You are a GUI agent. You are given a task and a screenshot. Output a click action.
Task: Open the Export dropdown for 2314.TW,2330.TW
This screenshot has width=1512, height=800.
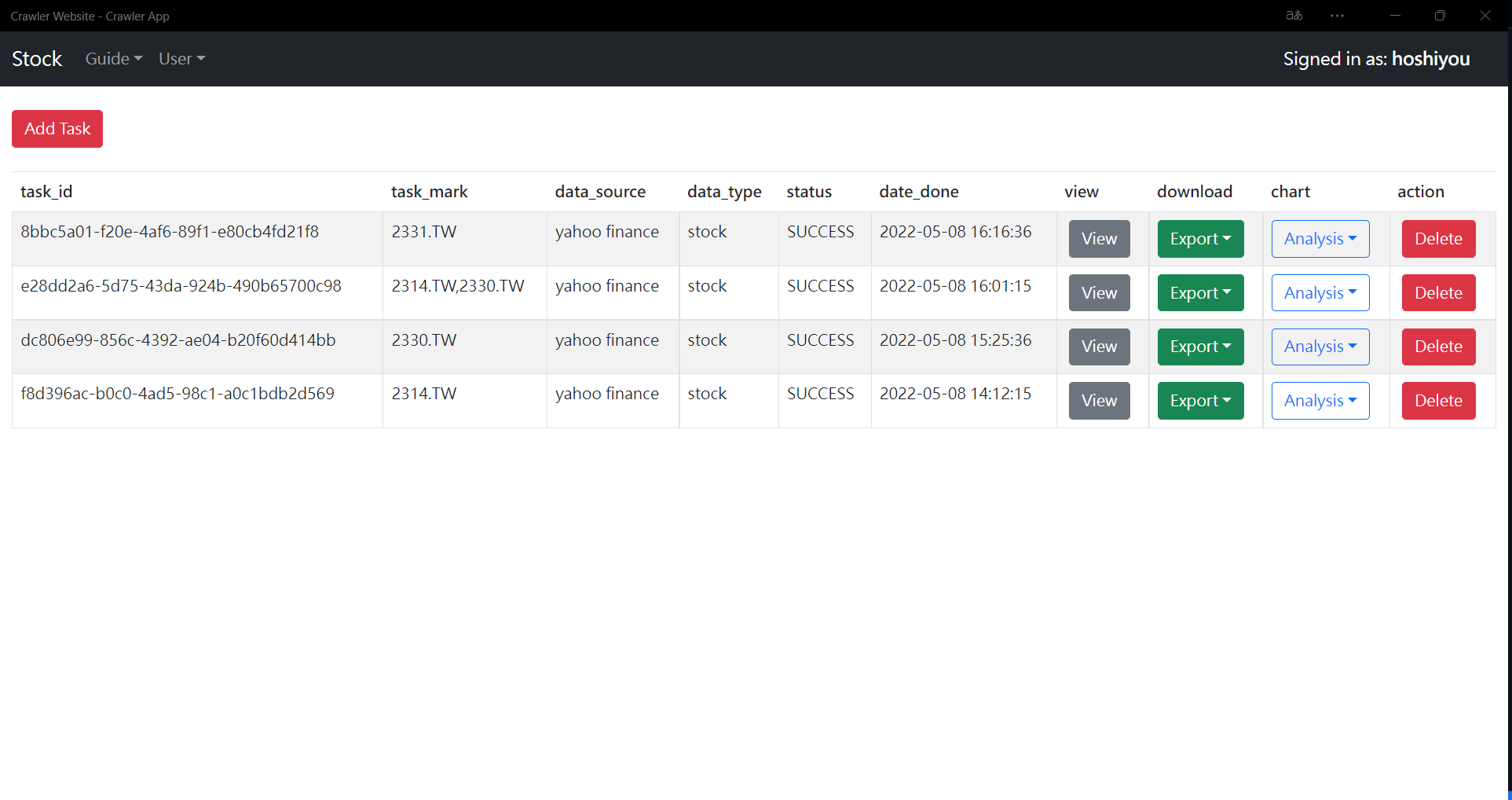point(1199,292)
